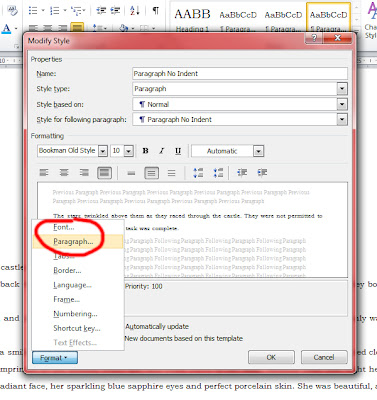Click the increase paragraph spacing icon

click(198, 173)
